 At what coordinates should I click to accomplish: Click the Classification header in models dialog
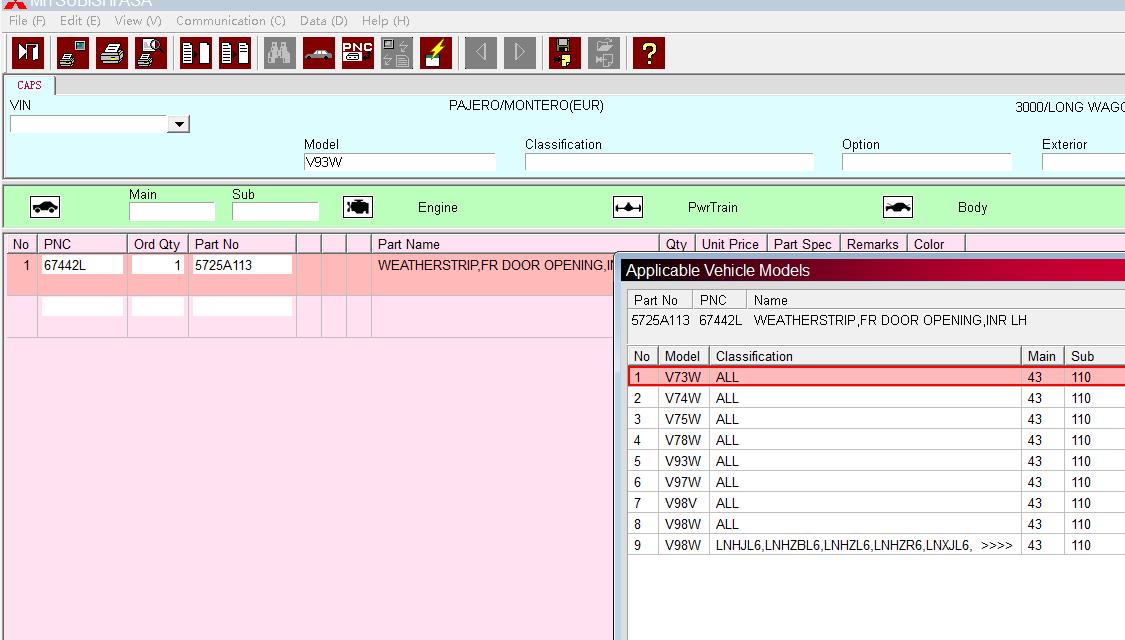pyautogui.click(x=865, y=356)
